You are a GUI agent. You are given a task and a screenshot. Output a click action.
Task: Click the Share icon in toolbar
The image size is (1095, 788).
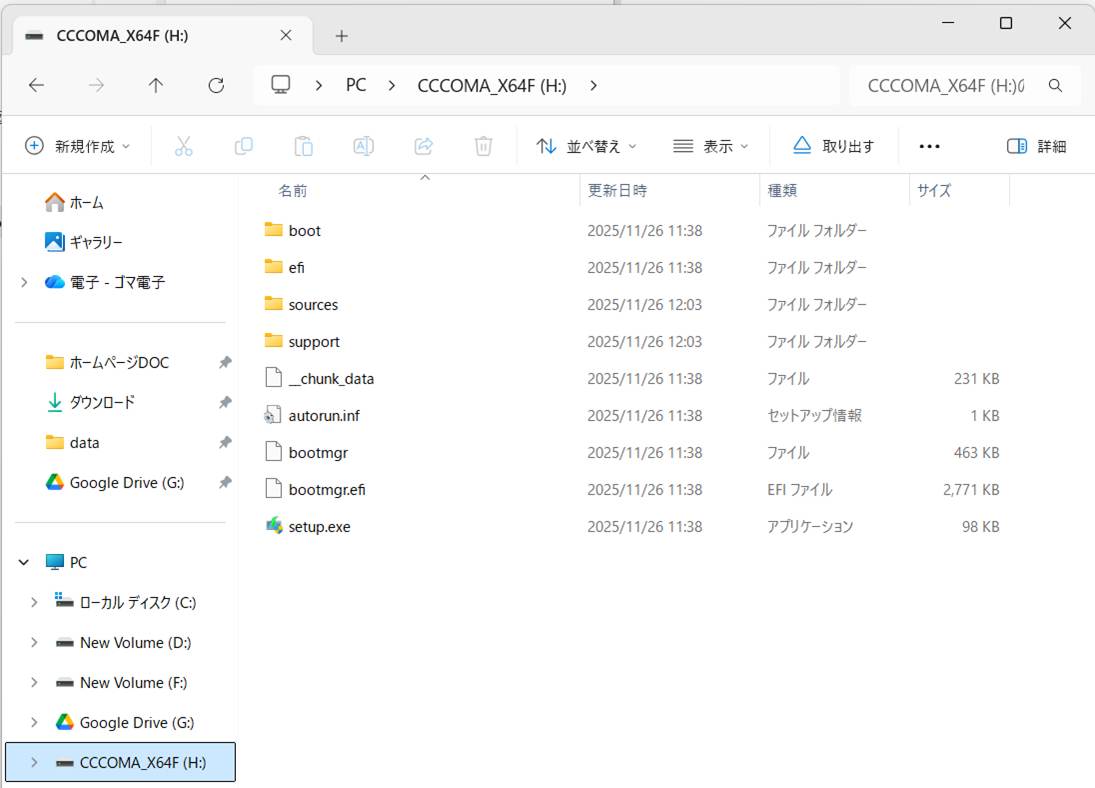423,146
